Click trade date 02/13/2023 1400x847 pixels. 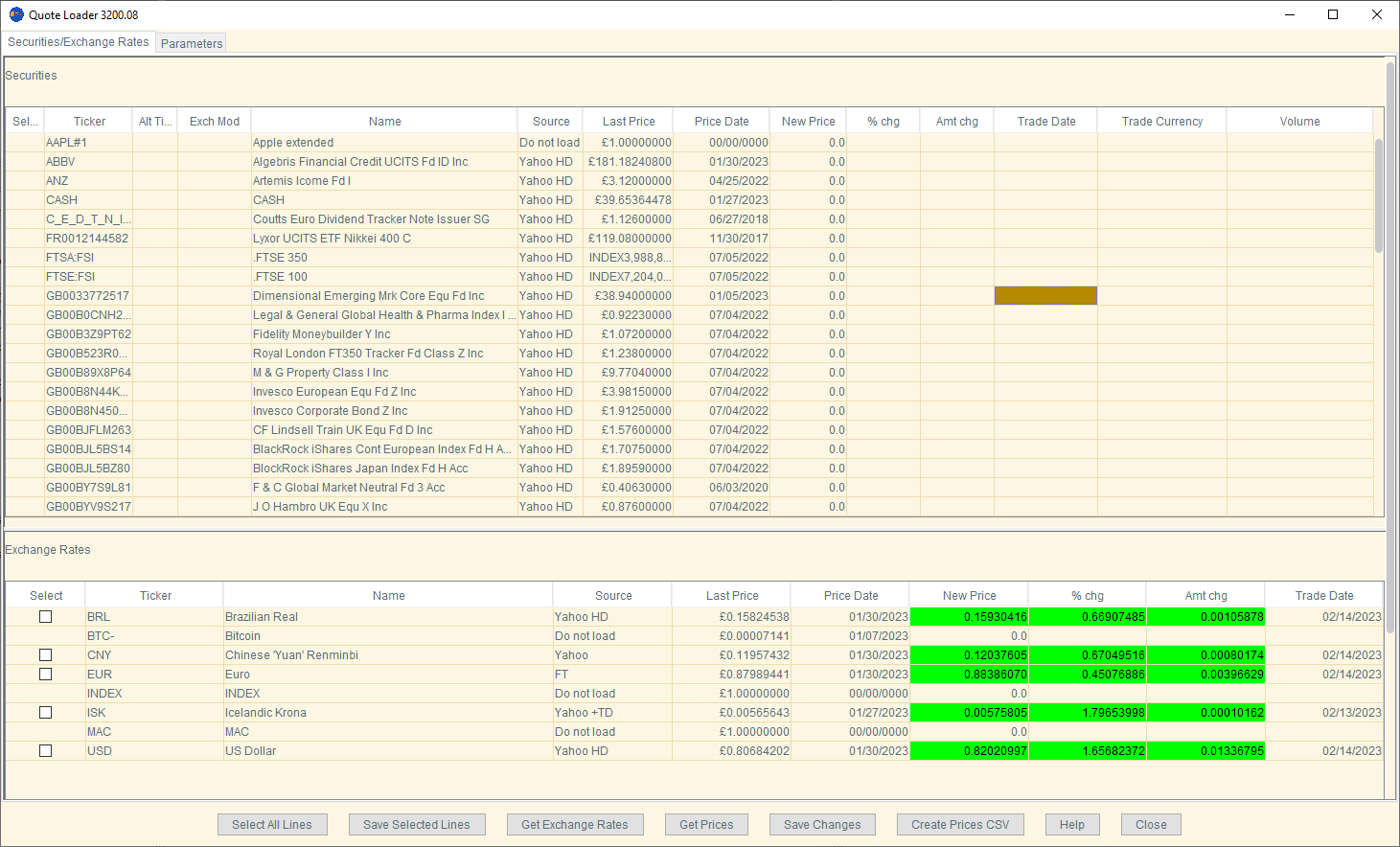1324,713
